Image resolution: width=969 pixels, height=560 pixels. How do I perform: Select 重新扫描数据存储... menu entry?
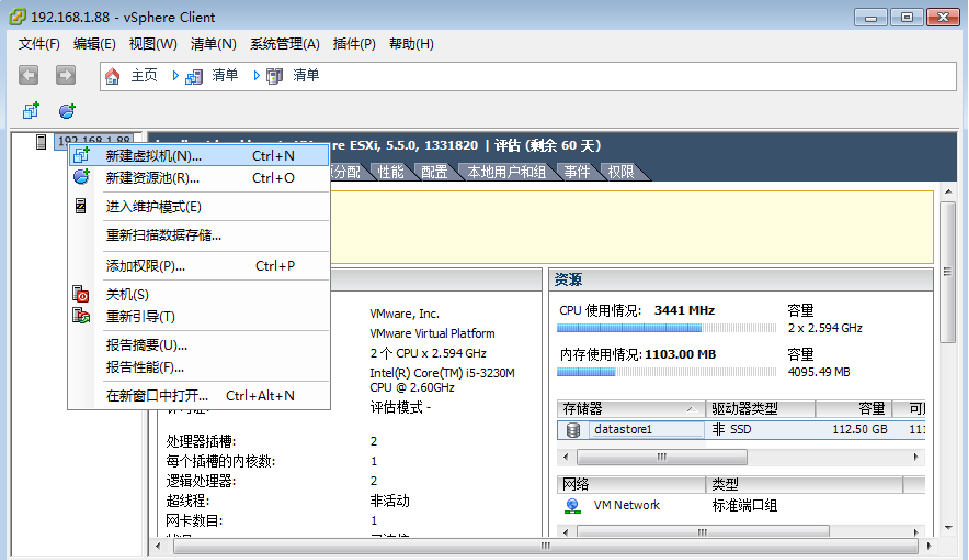pyautogui.click(x=199, y=235)
